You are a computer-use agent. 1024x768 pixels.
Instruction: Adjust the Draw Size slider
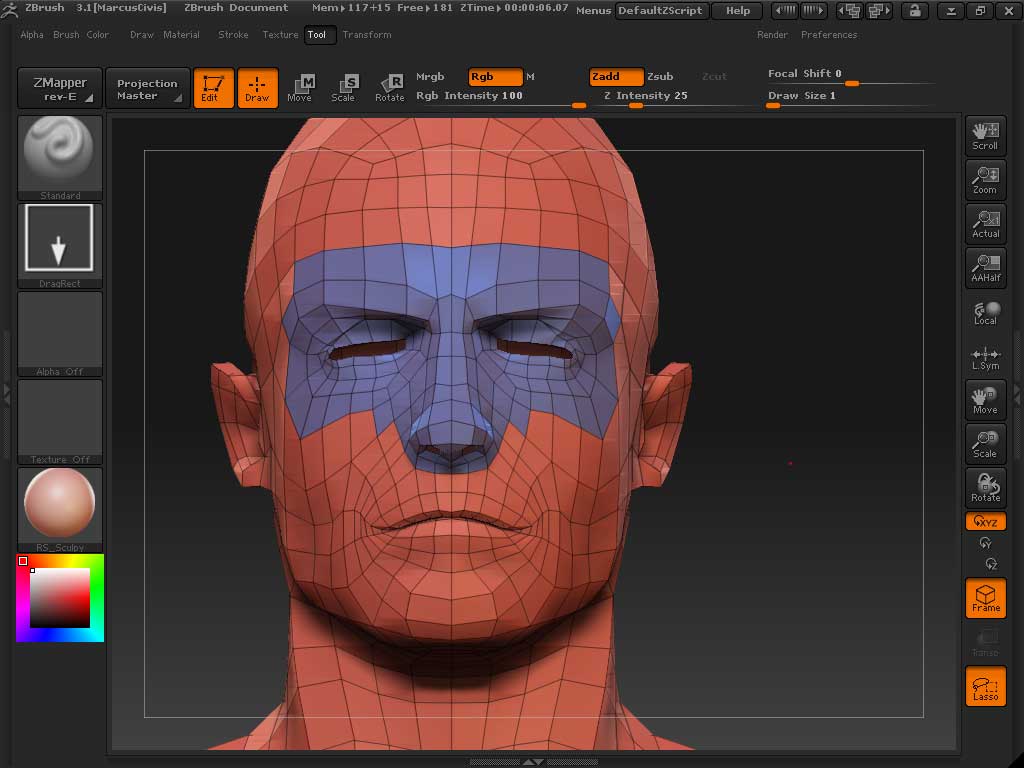850,97
